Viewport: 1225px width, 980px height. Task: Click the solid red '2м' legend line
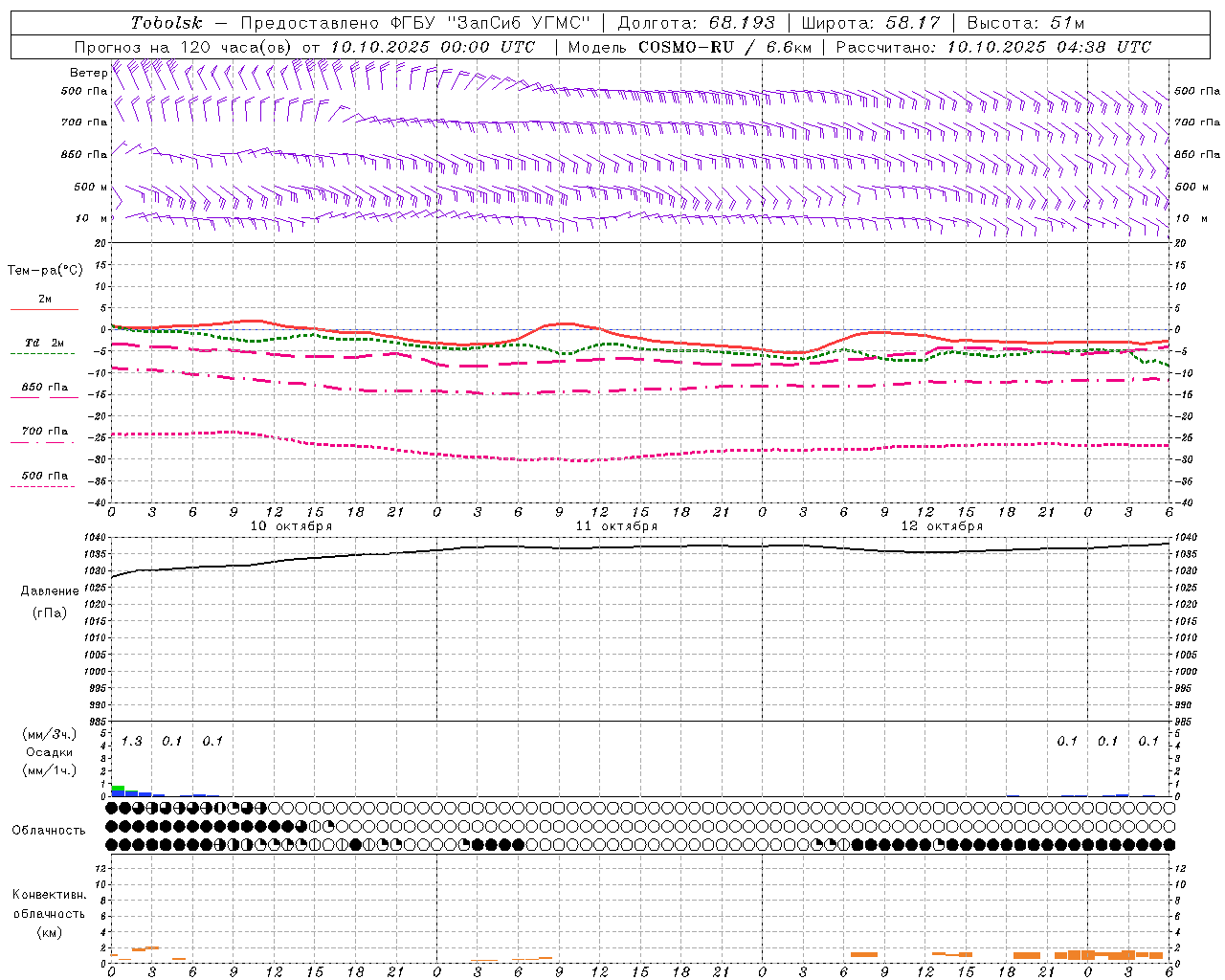(x=44, y=309)
